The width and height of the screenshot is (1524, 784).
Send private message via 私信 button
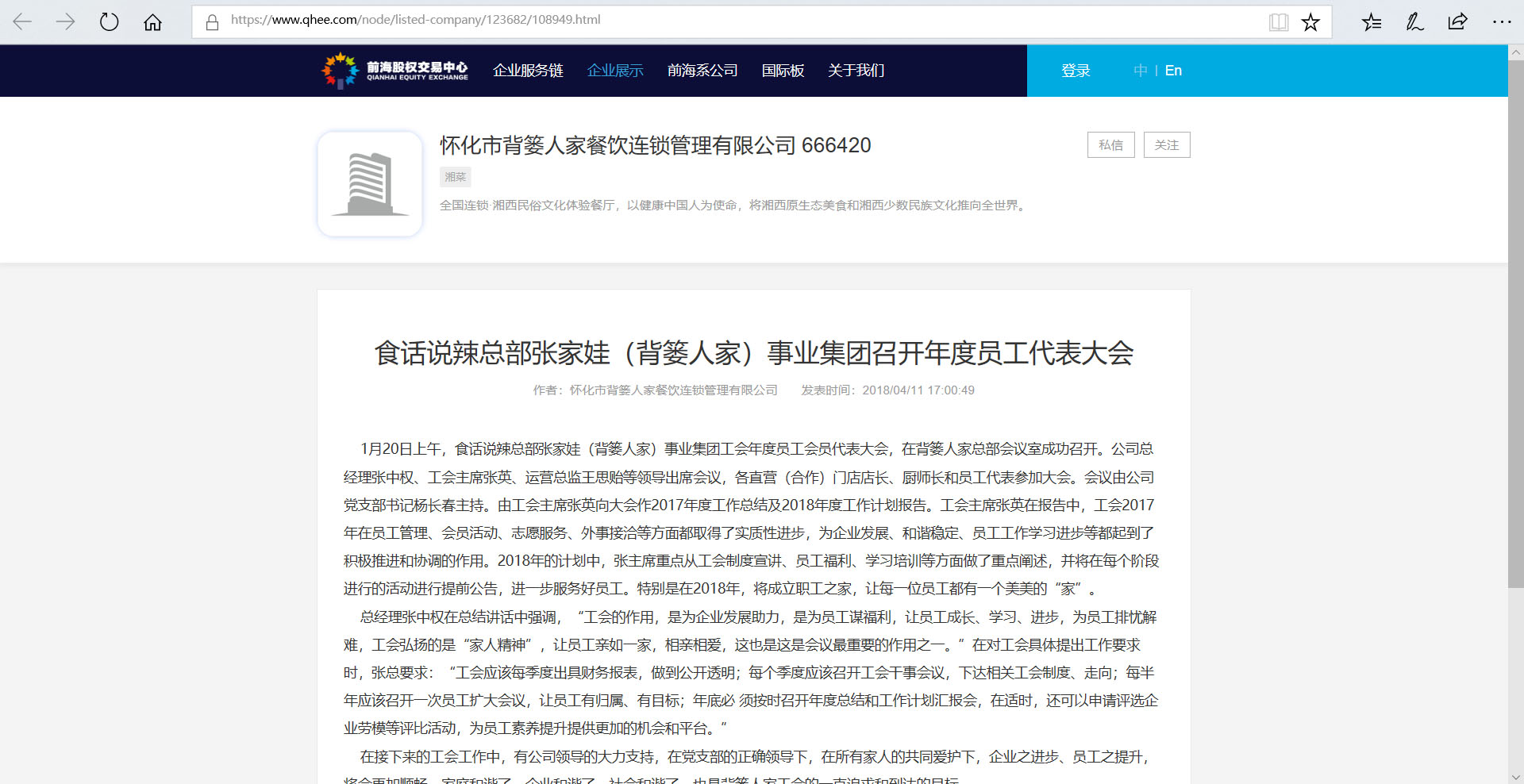[1110, 145]
